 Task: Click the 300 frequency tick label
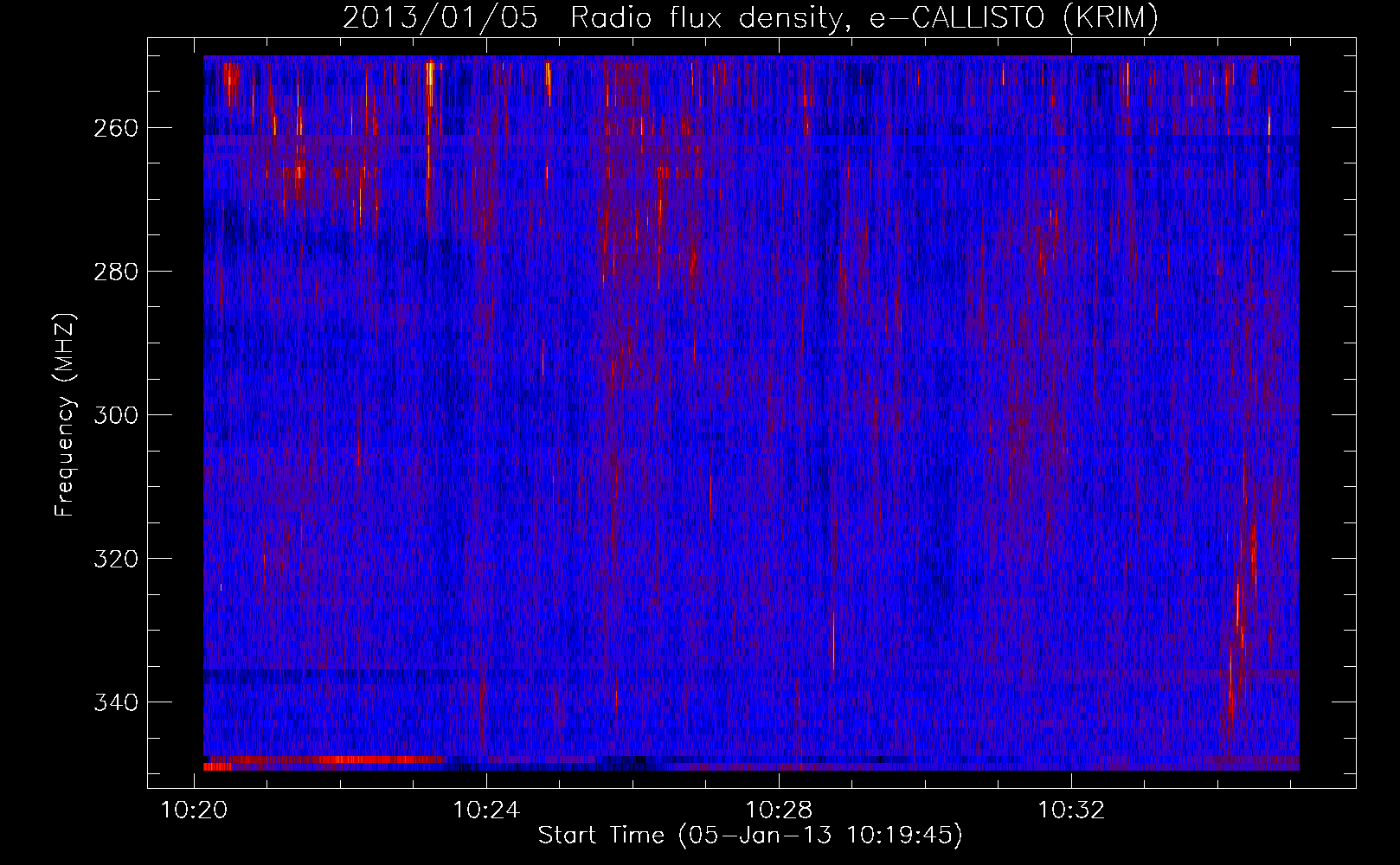coord(114,415)
